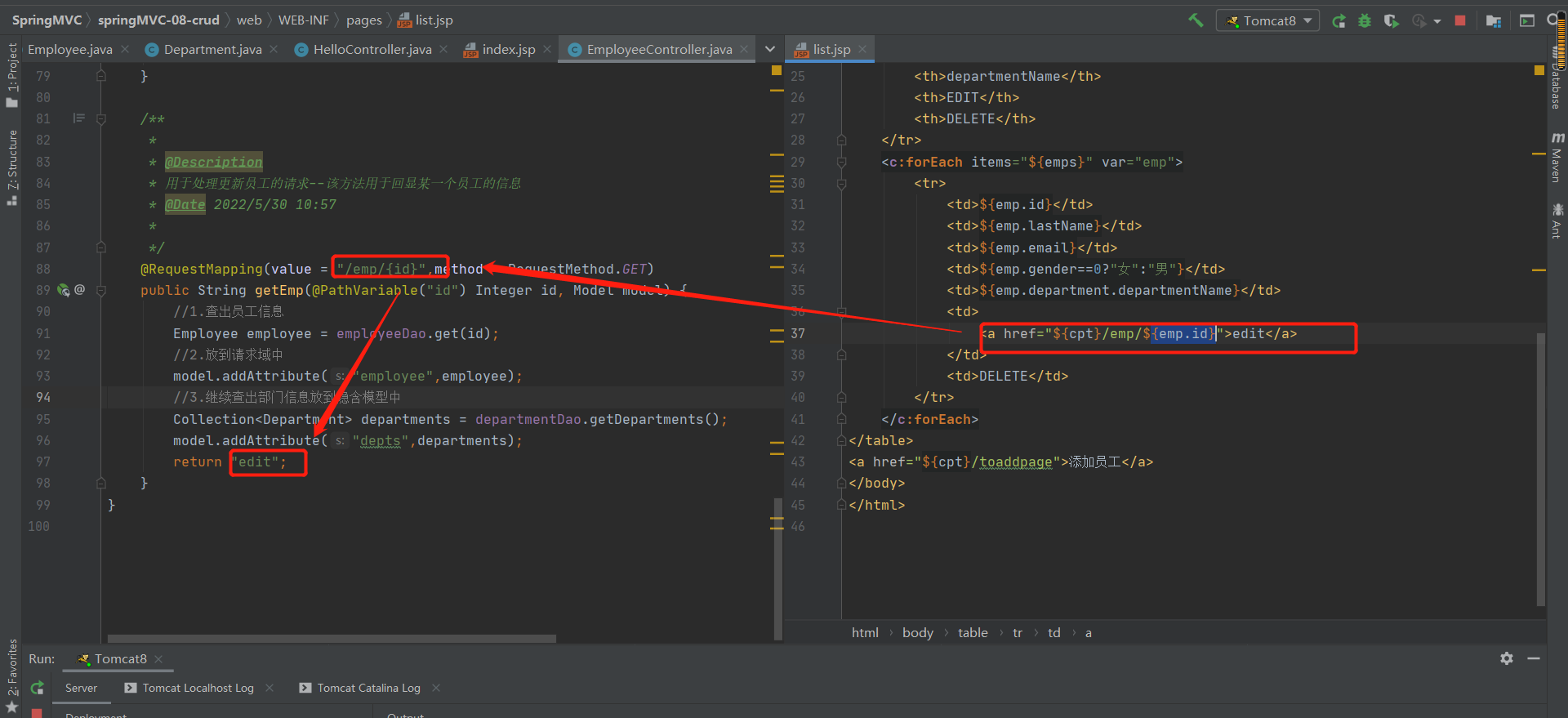Open the Project tool window
This screenshot has height=718, width=1568.
click(x=11, y=75)
